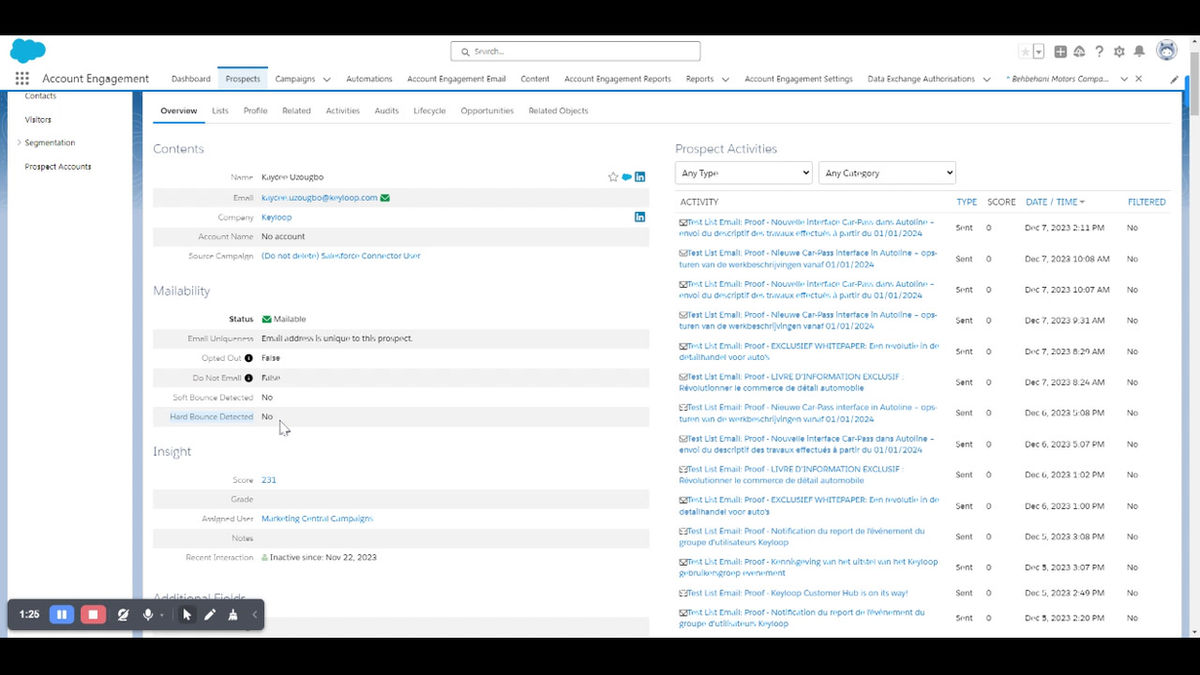
Task: Open the Trailhead guidance cloud icon
Action: 1080,51
